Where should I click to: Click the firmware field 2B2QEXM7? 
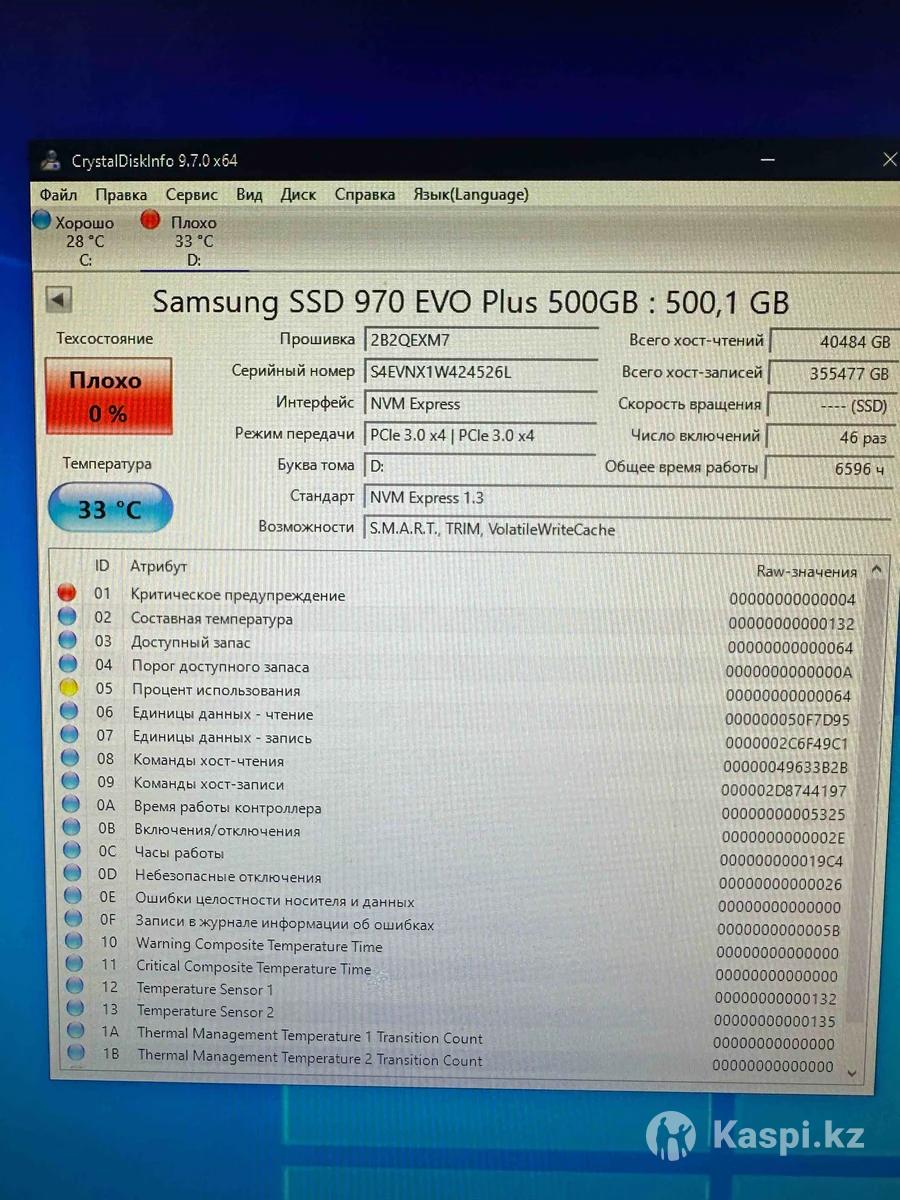(x=480, y=340)
